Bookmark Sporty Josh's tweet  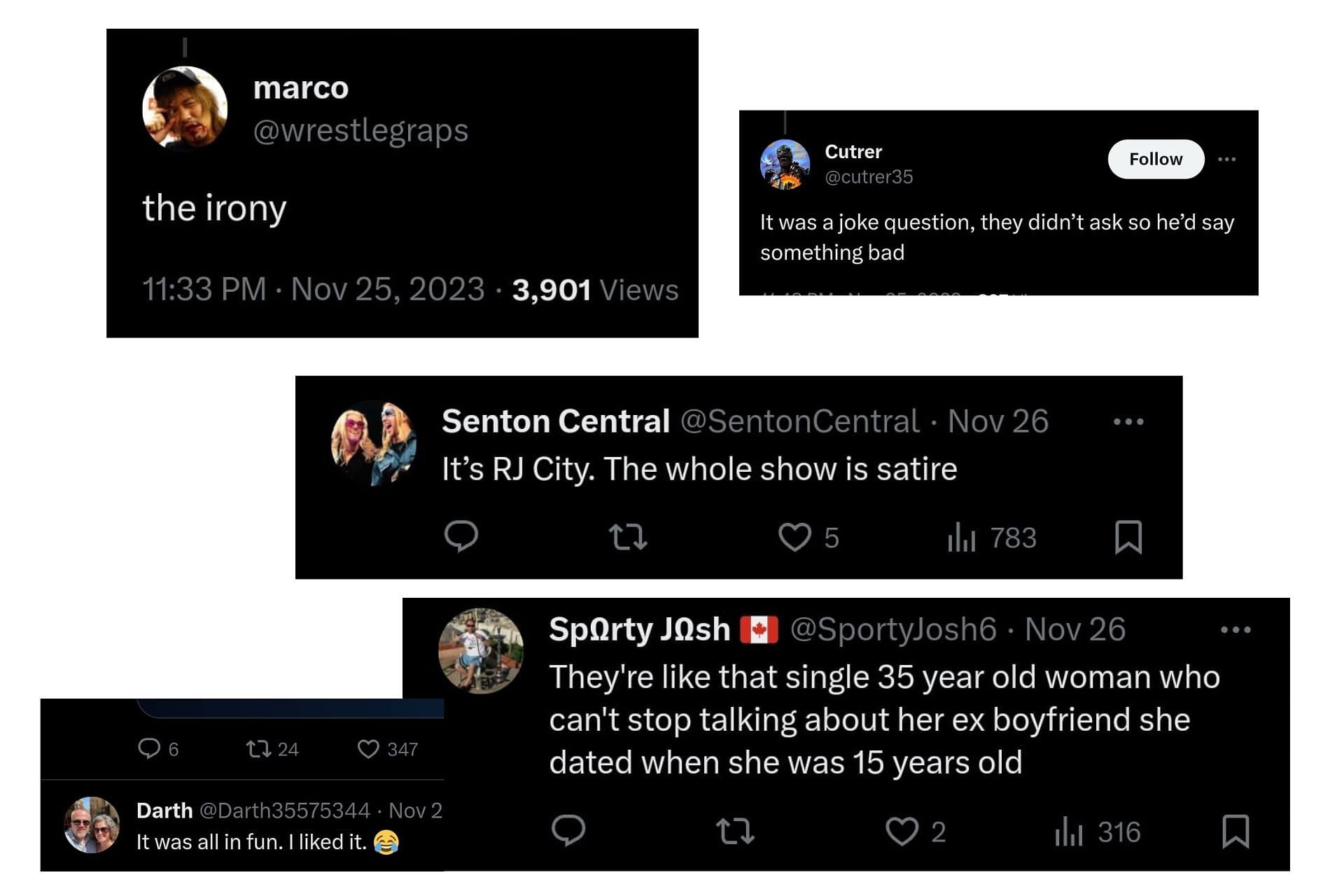coord(1235,831)
